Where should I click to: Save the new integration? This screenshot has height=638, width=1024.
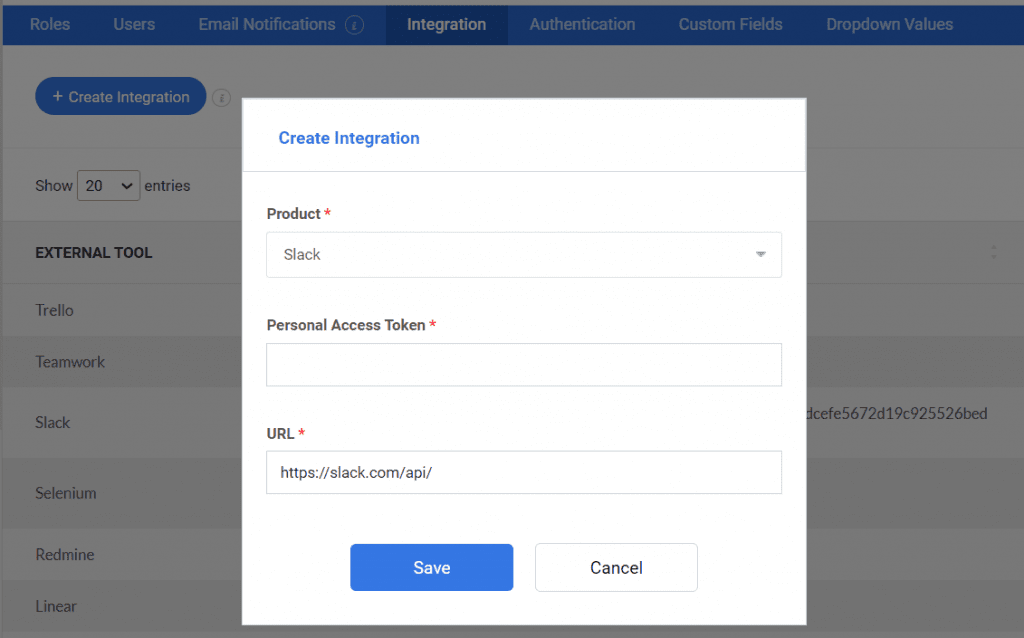point(432,567)
